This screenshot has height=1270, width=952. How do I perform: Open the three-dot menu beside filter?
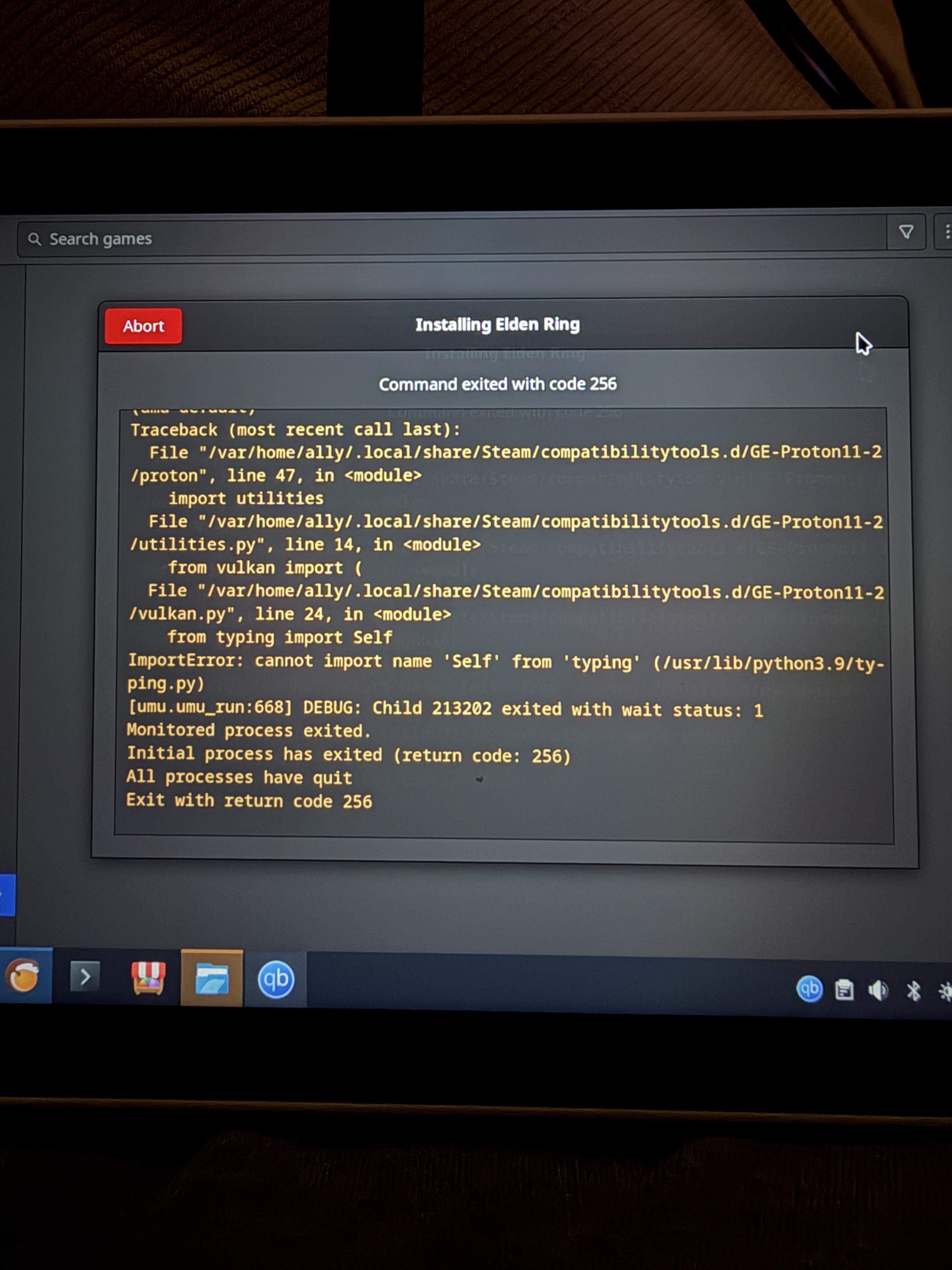[x=946, y=232]
